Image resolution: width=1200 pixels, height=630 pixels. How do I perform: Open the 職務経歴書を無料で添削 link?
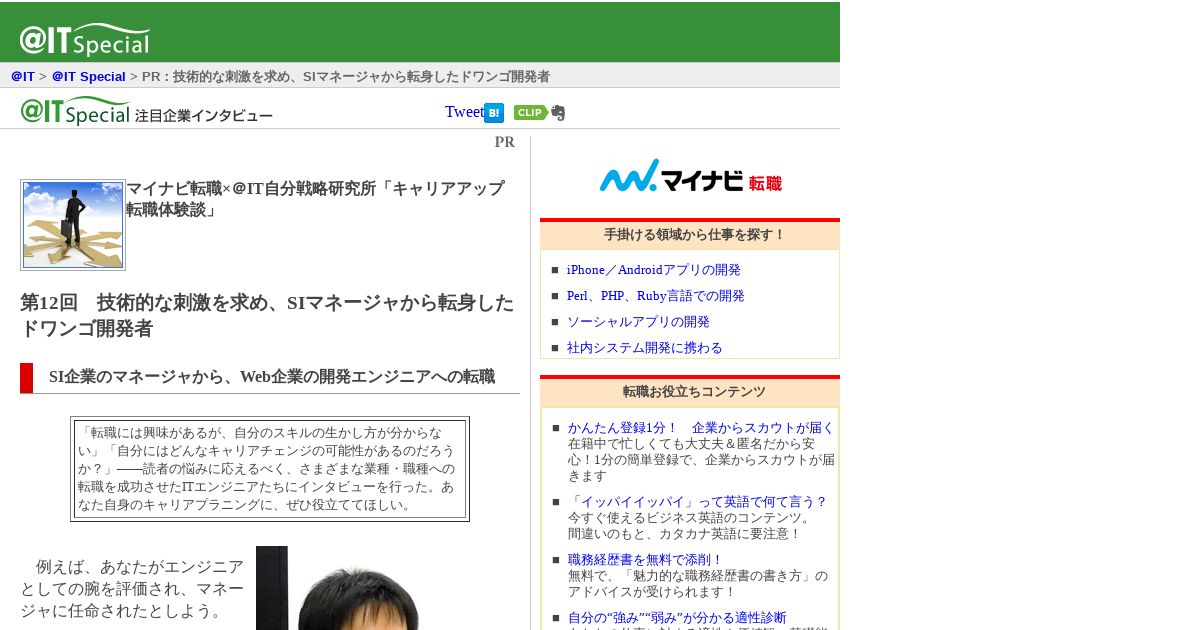click(645, 559)
